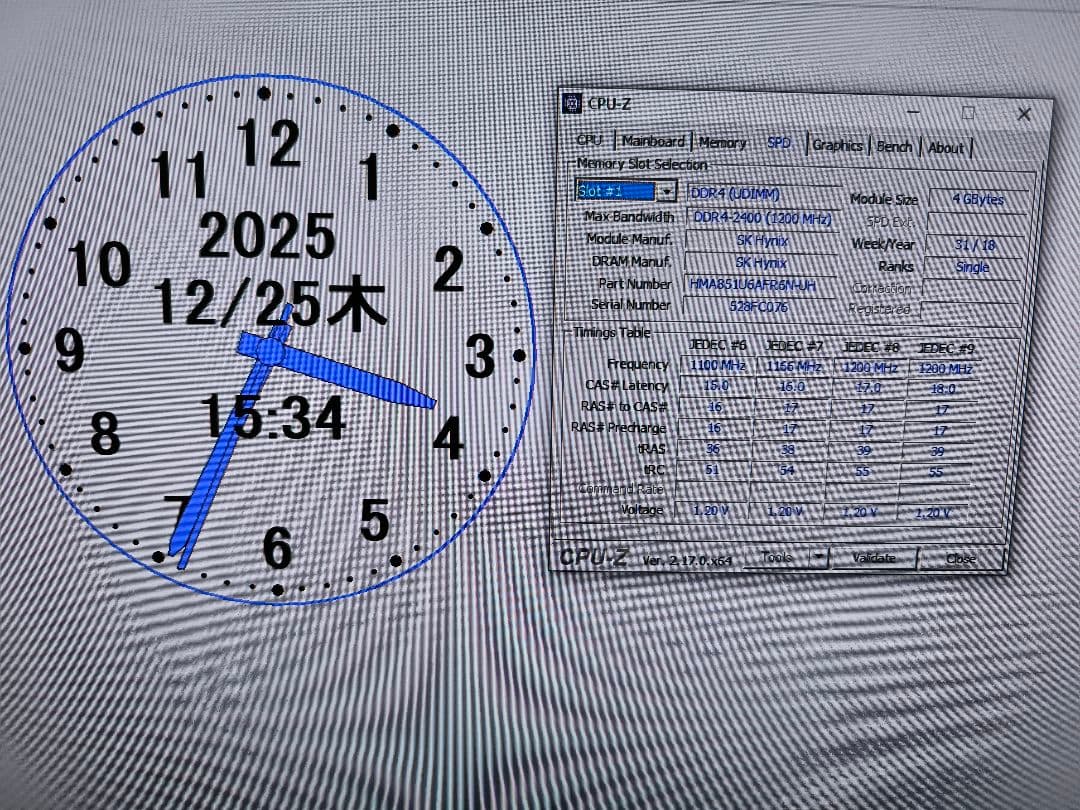Close CPU-Z with the X icon
Image resolution: width=1080 pixels, height=810 pixels.
point(1023,115)
